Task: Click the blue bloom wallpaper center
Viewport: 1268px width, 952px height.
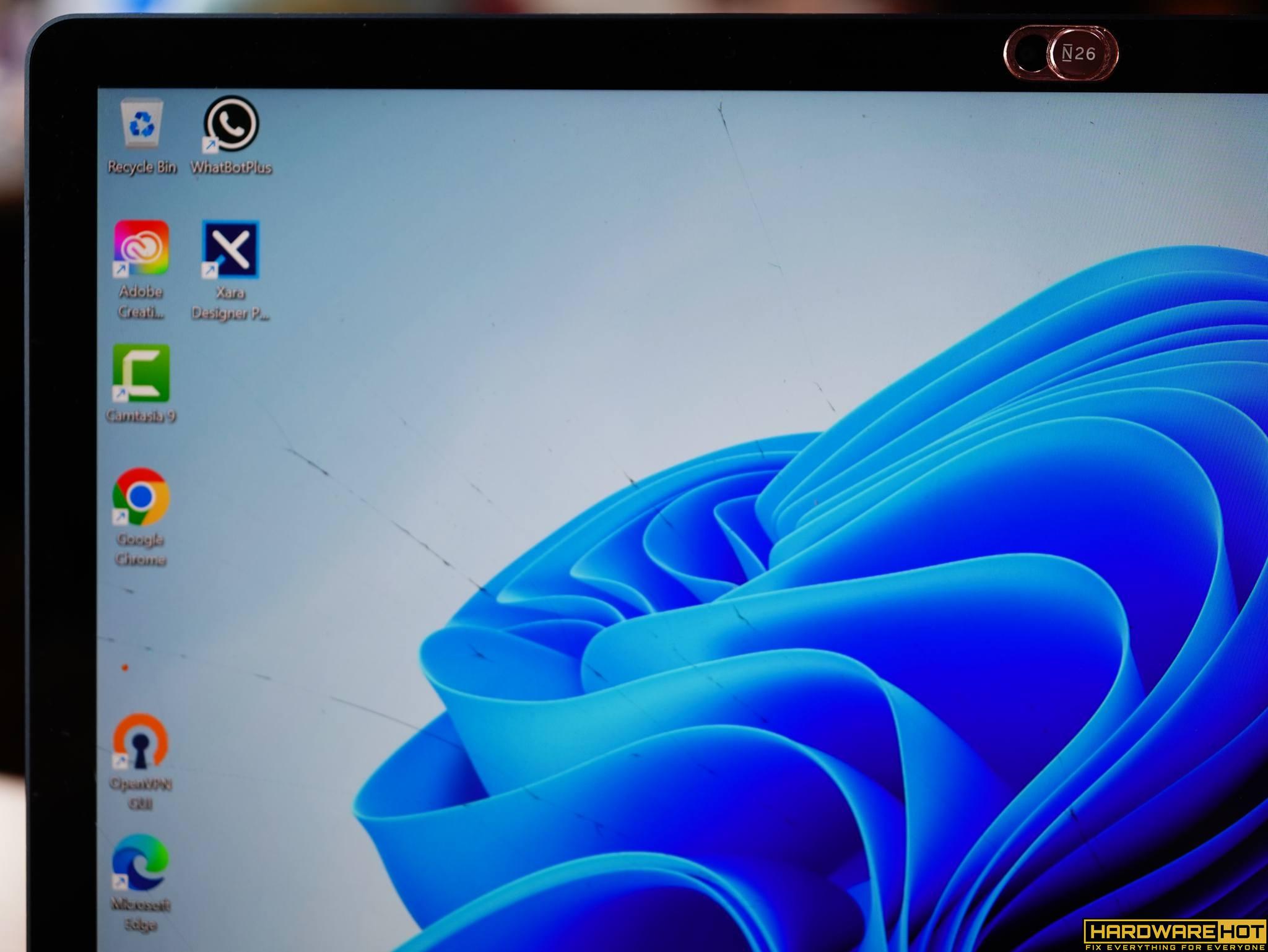Action: coord(867,619)
